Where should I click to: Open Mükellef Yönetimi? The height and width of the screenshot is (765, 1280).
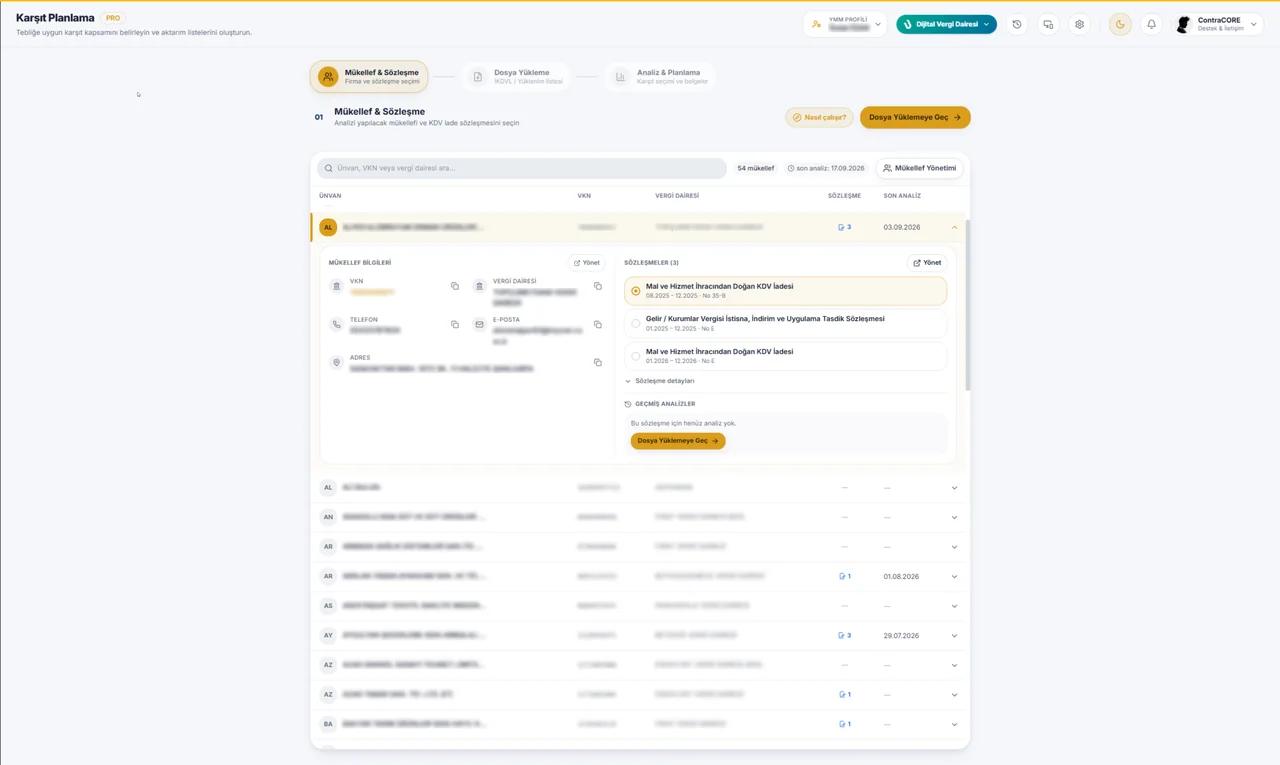click(x=920, y=168)
